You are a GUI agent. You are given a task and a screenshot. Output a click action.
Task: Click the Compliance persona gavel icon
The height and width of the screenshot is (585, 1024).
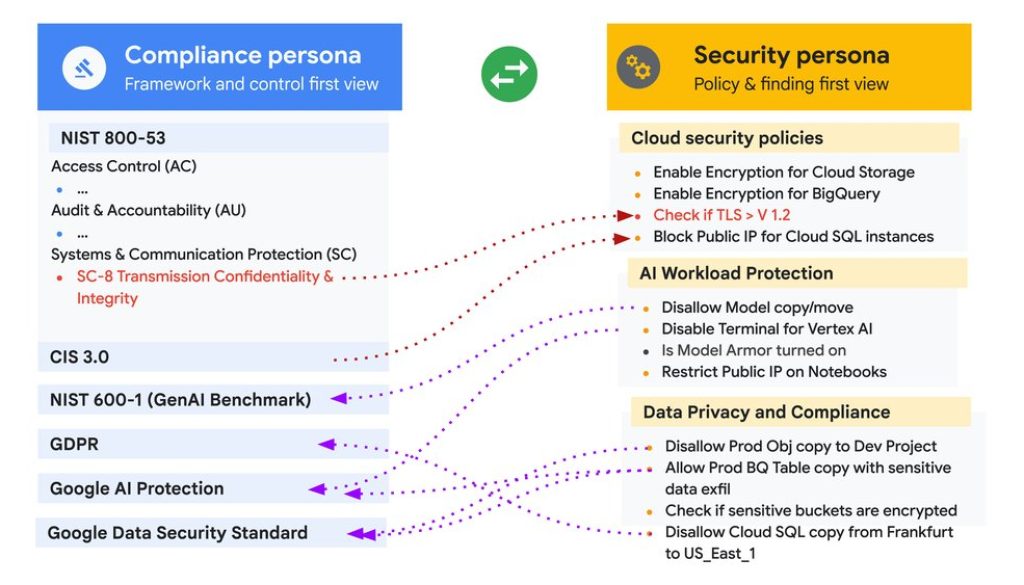tap(84, 68)
